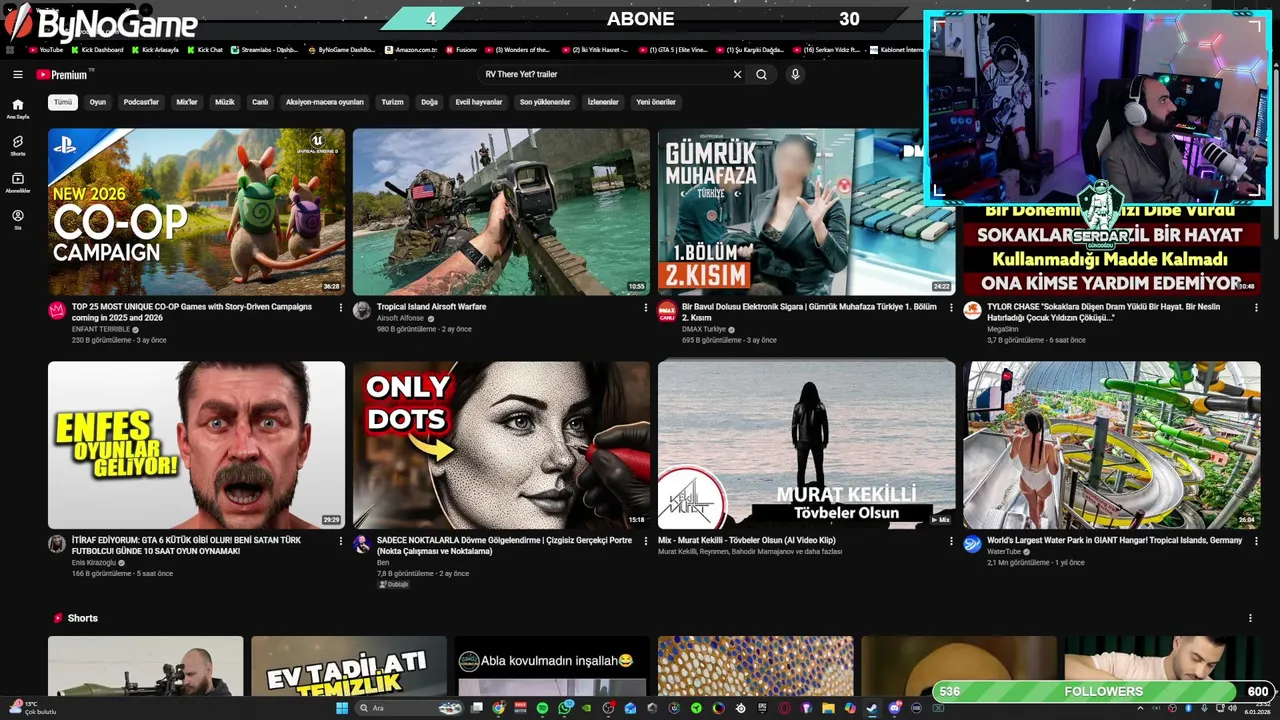
Task: Play the ONLY DOTS tattoo thumbnail
Action: [501, 445]
